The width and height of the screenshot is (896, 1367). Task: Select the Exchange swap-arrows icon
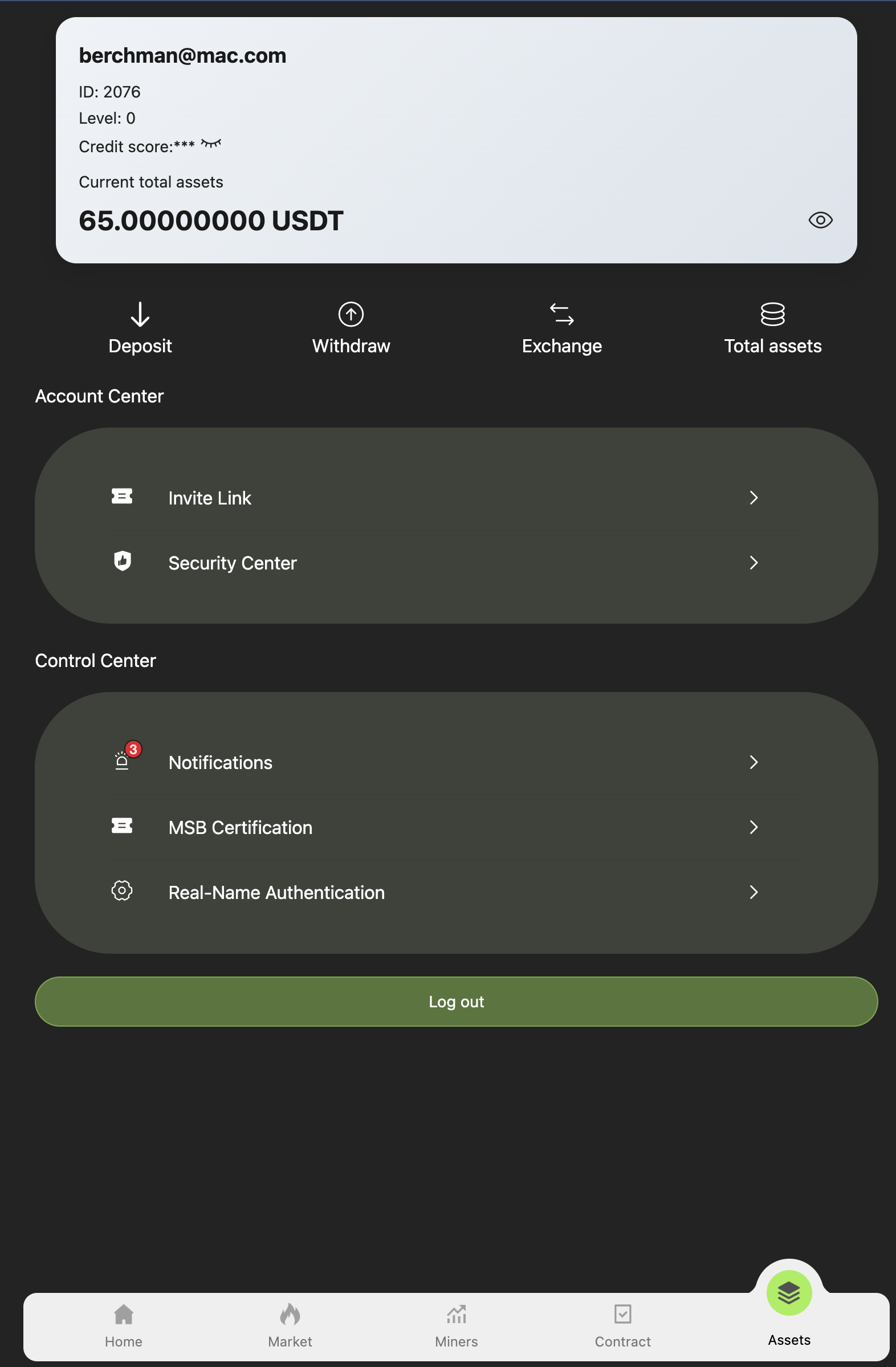(x=562, y=314)
